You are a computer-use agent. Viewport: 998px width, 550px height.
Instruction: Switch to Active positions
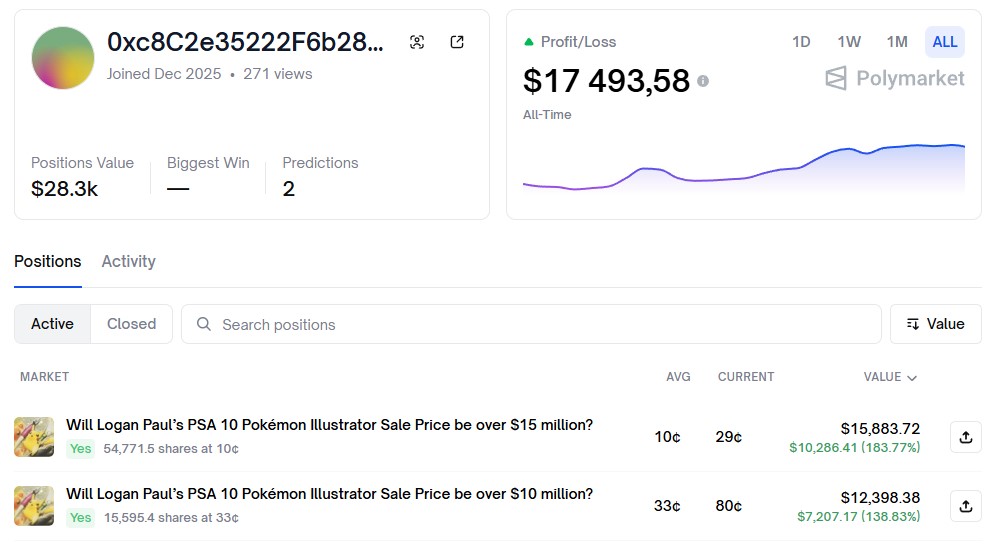tap(52, 324)
